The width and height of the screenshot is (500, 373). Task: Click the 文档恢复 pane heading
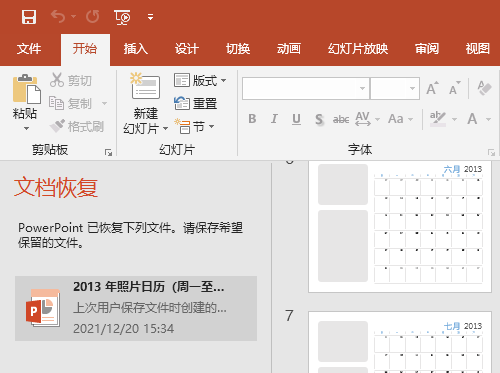pos(56,188)
